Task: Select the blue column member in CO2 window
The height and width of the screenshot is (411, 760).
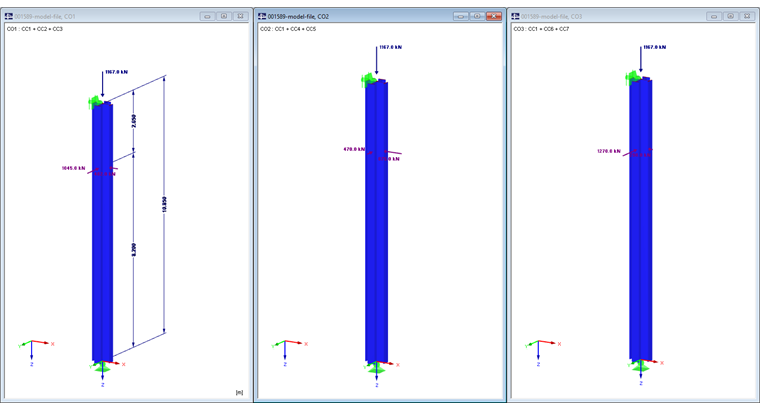Action: click(x=377, y=223)
